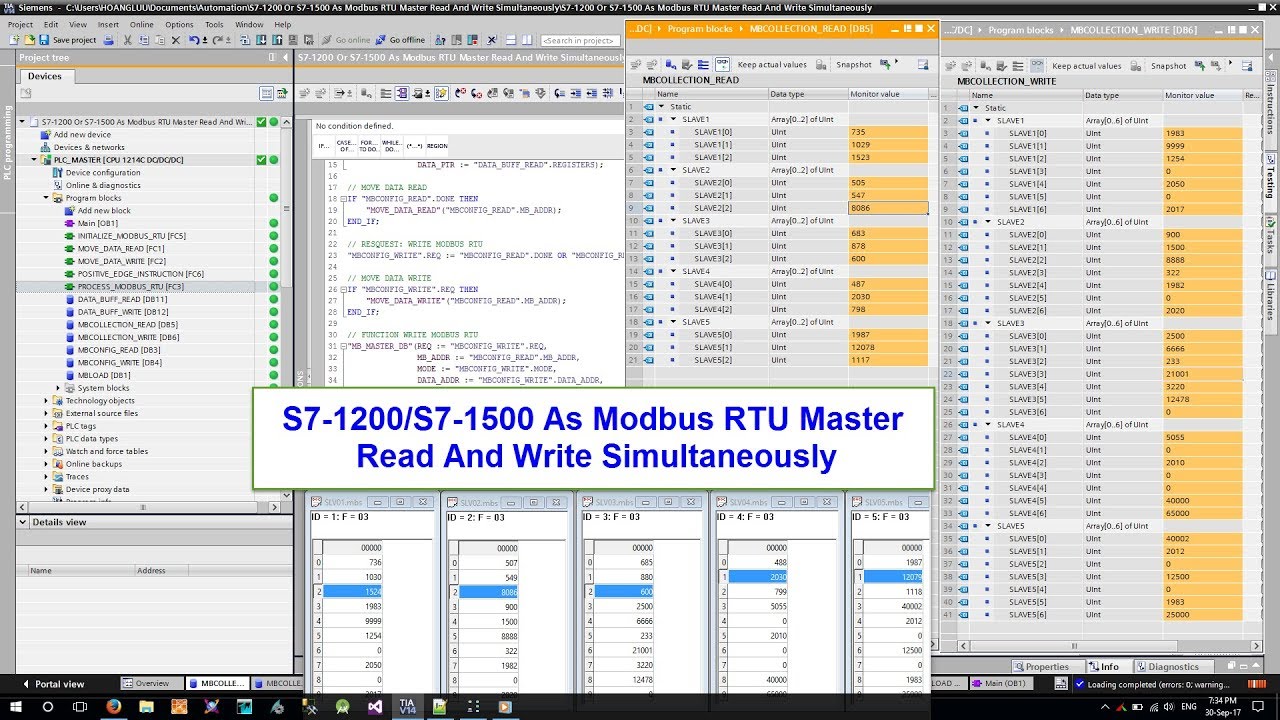Click the accessible devices icon in toolbar

coord(438,40)
